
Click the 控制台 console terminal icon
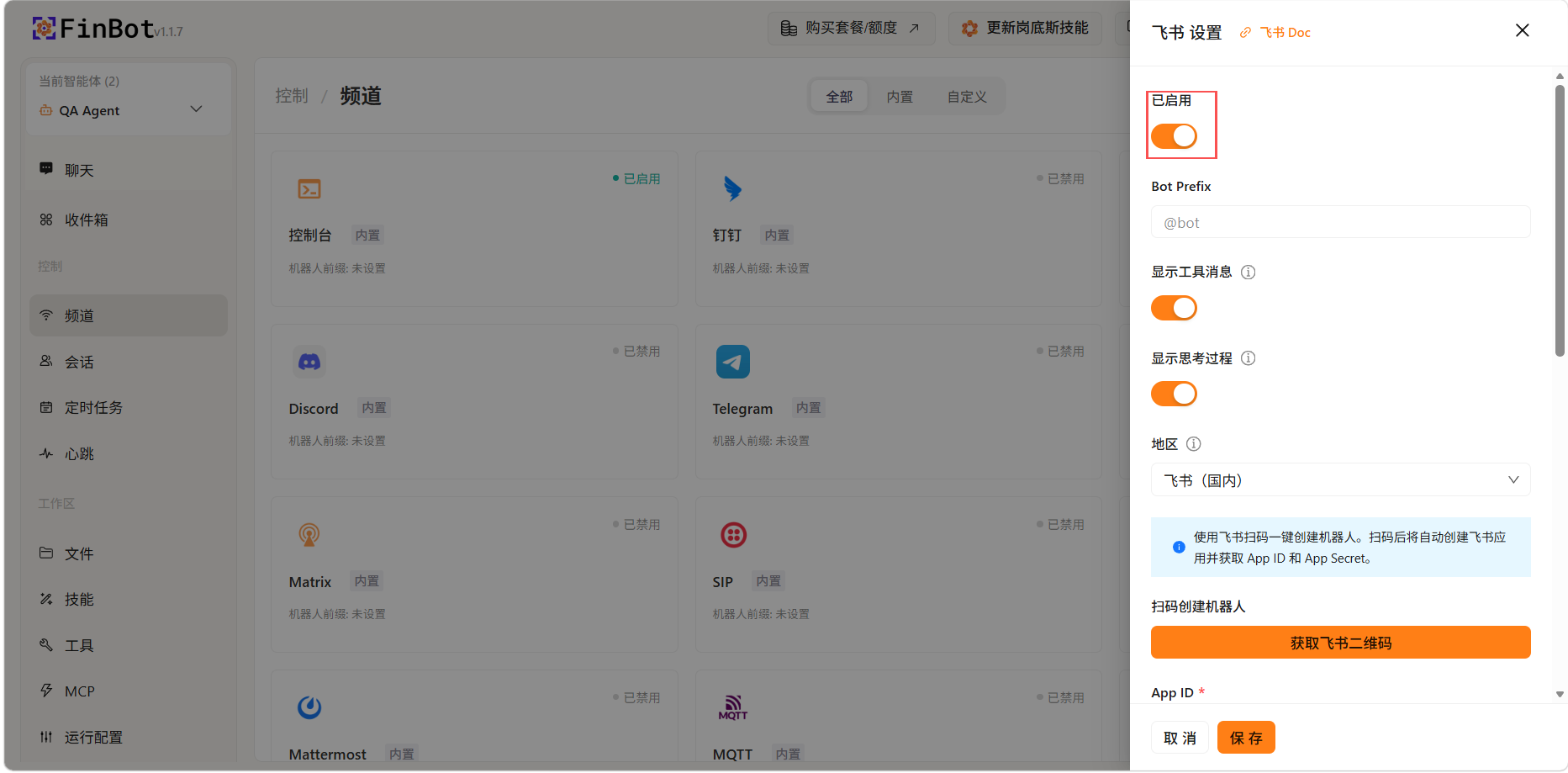309,189
